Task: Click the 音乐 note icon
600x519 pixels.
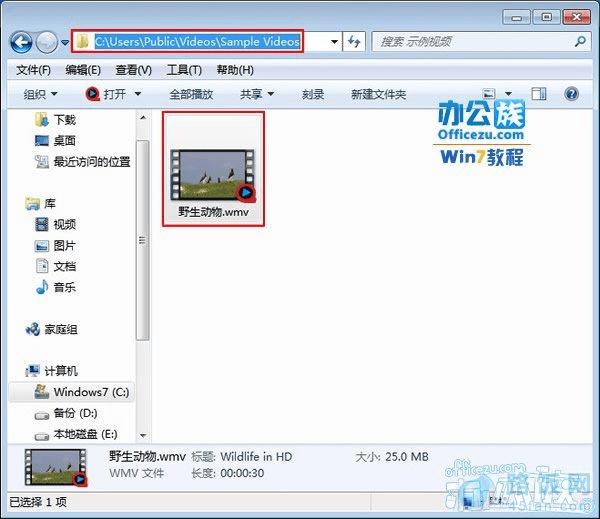Action: point(42,287)
